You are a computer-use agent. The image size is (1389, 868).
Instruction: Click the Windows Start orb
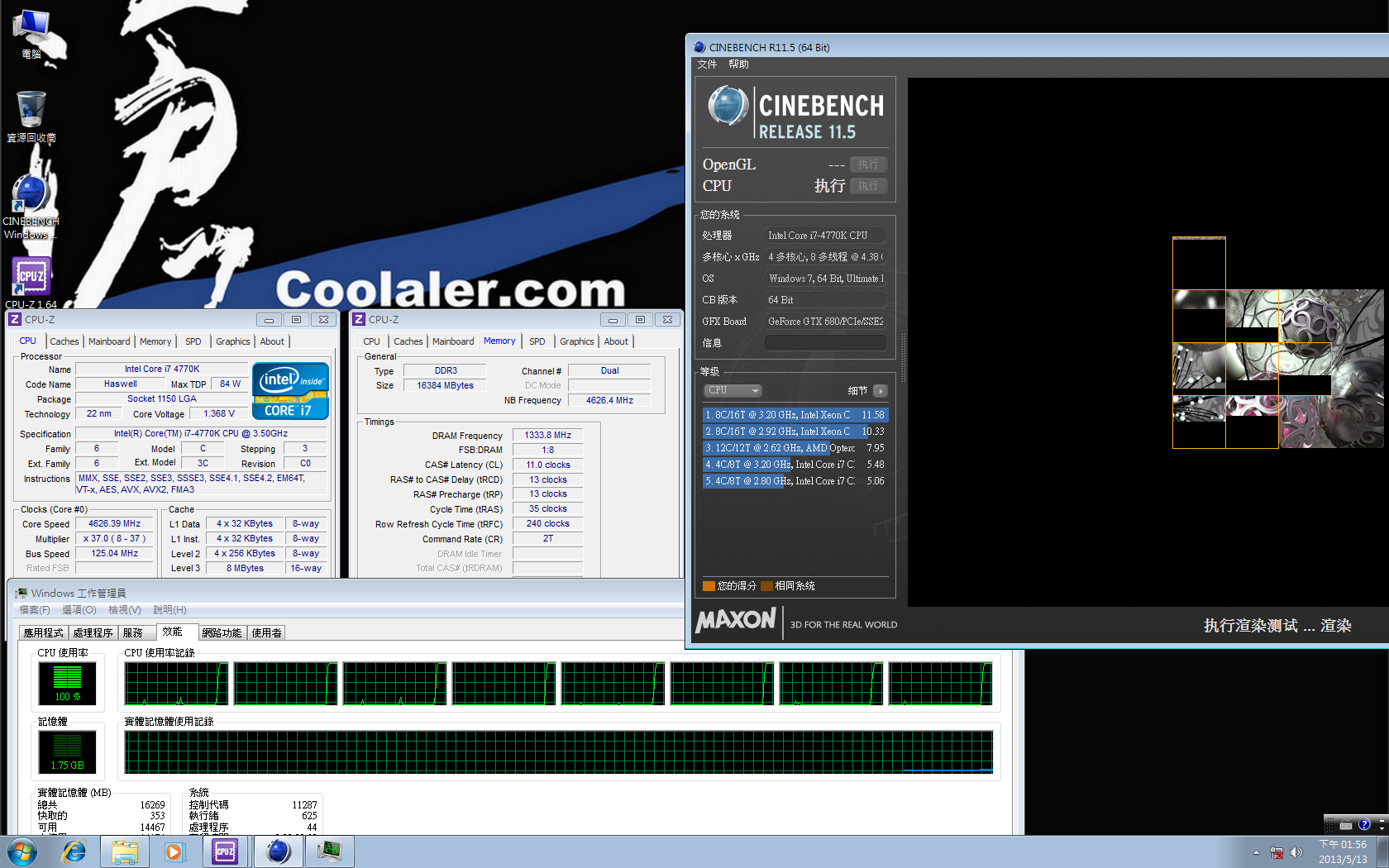(21, 851)
